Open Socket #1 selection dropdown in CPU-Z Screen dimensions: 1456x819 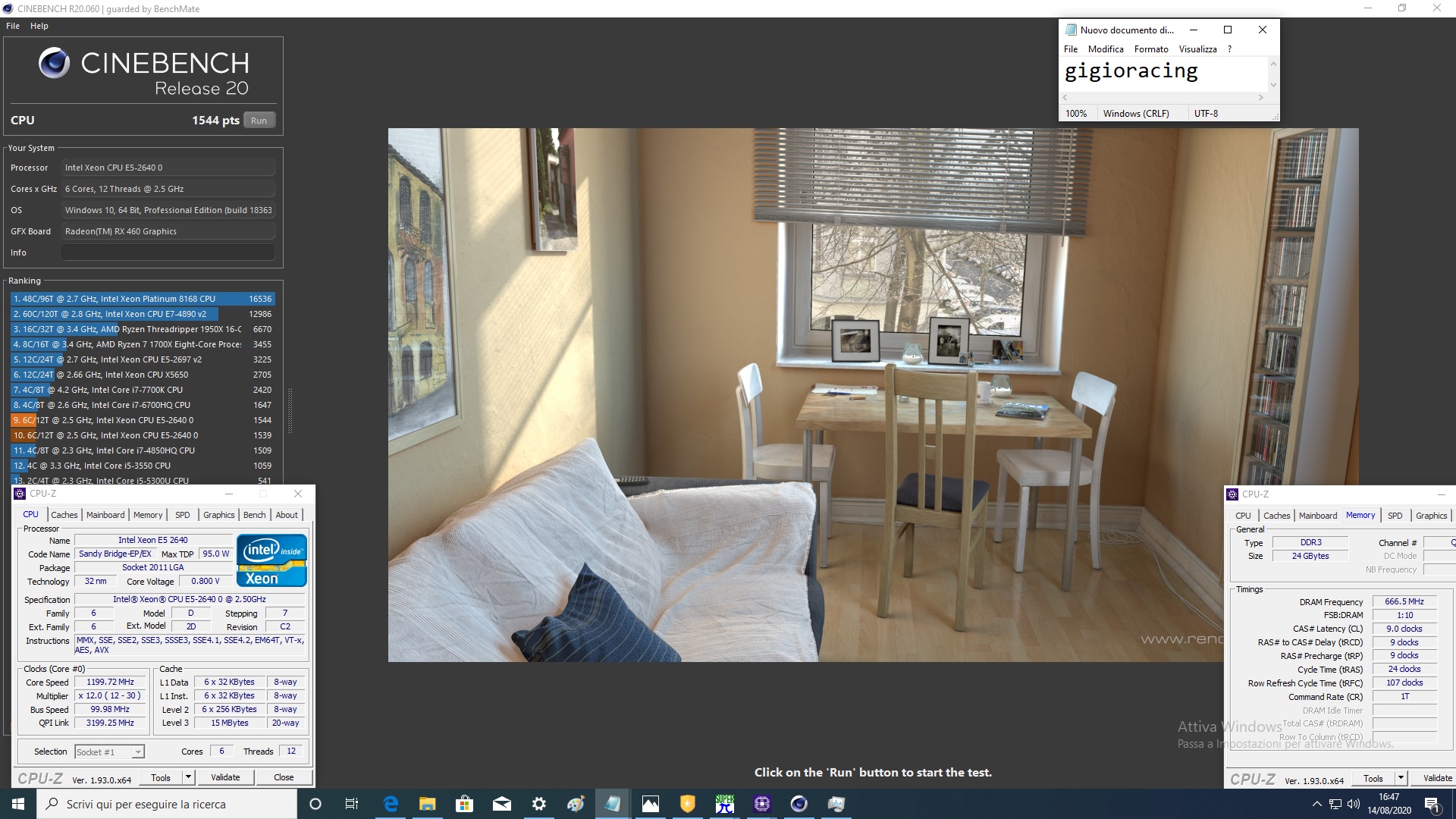[110, 752]
